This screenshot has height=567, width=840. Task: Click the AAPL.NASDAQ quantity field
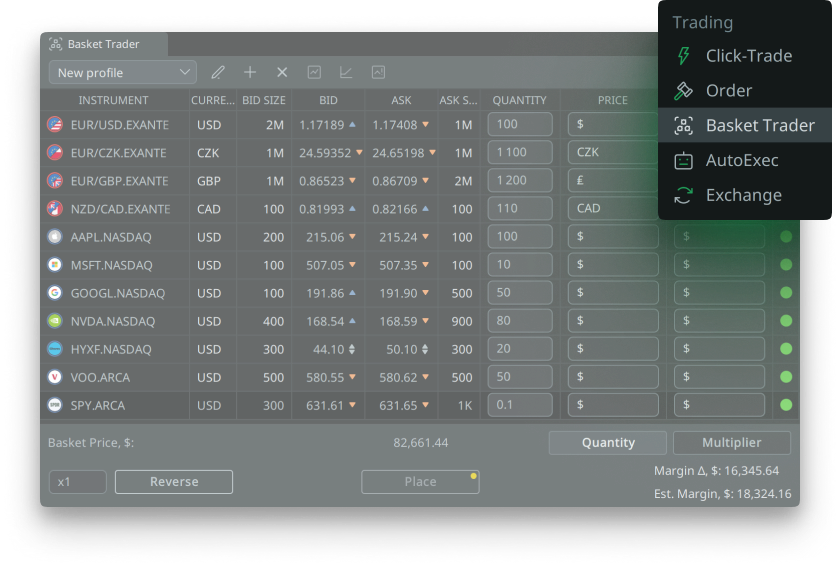(x=520, y=237)
